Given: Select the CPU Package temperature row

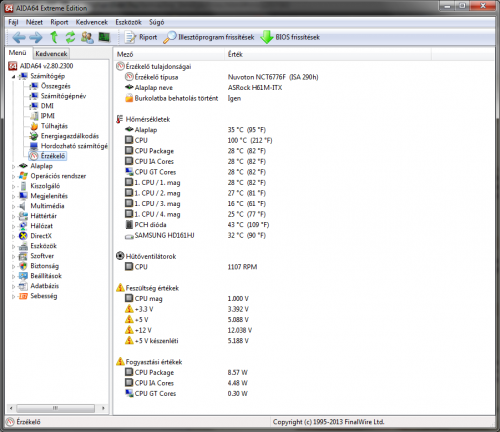Looking at the screenshot, I should [195, 151].
